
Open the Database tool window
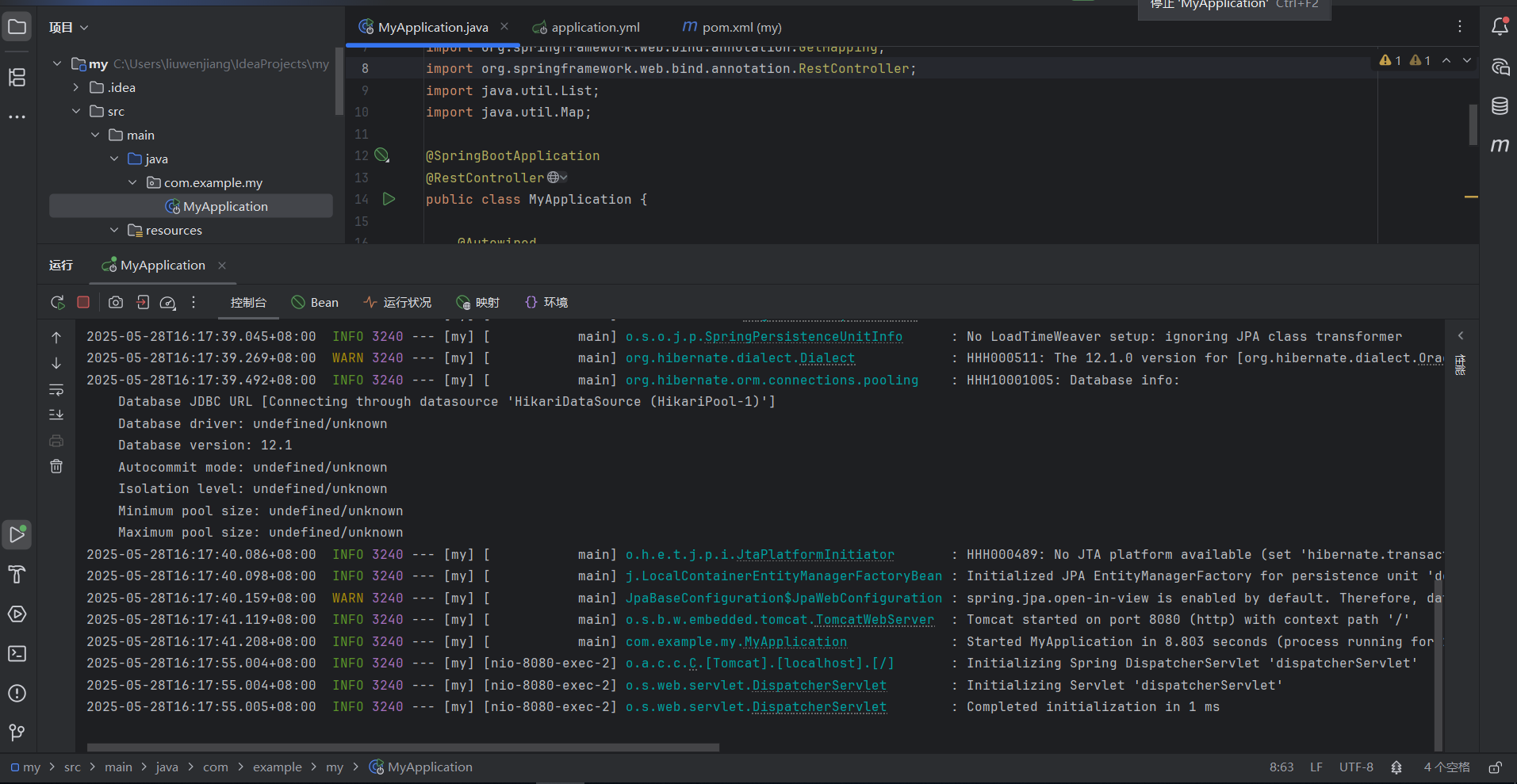pyautogui.click(x=1500, y=105)
